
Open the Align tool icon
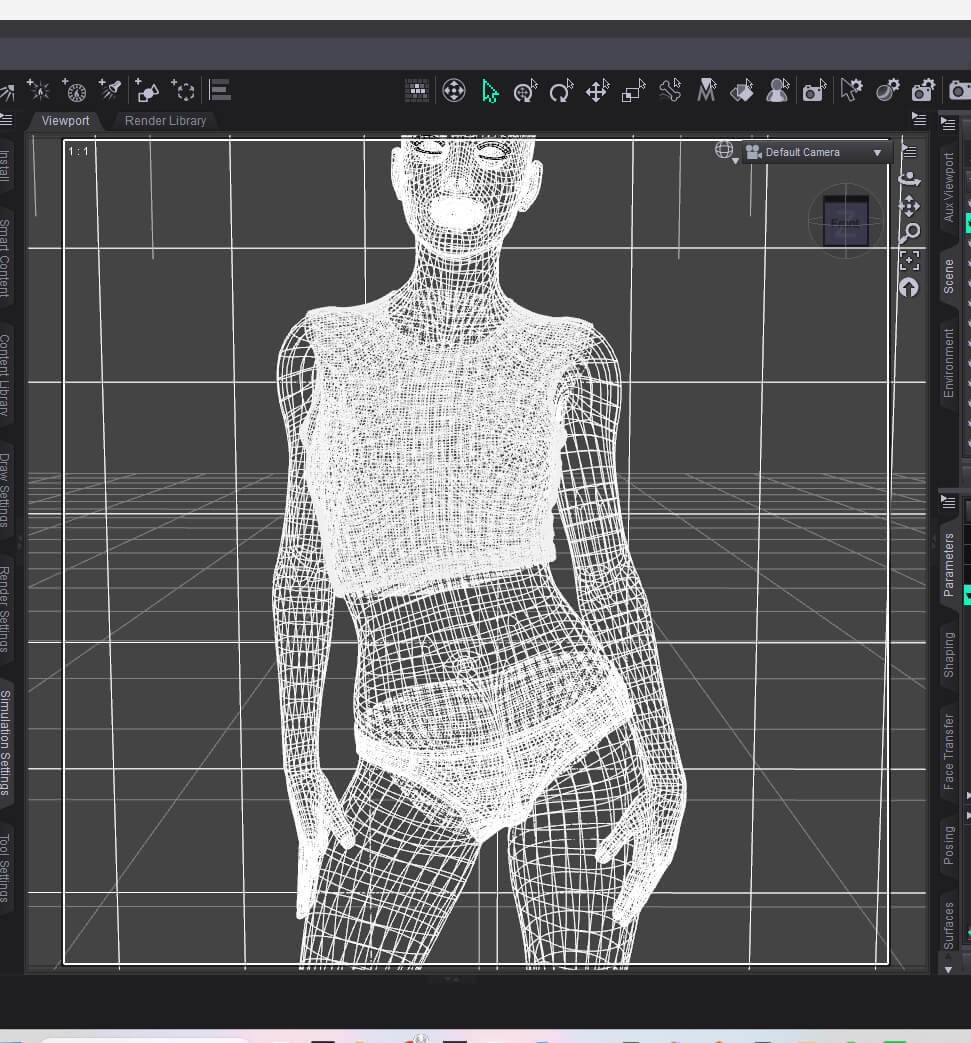pos(219,90)
